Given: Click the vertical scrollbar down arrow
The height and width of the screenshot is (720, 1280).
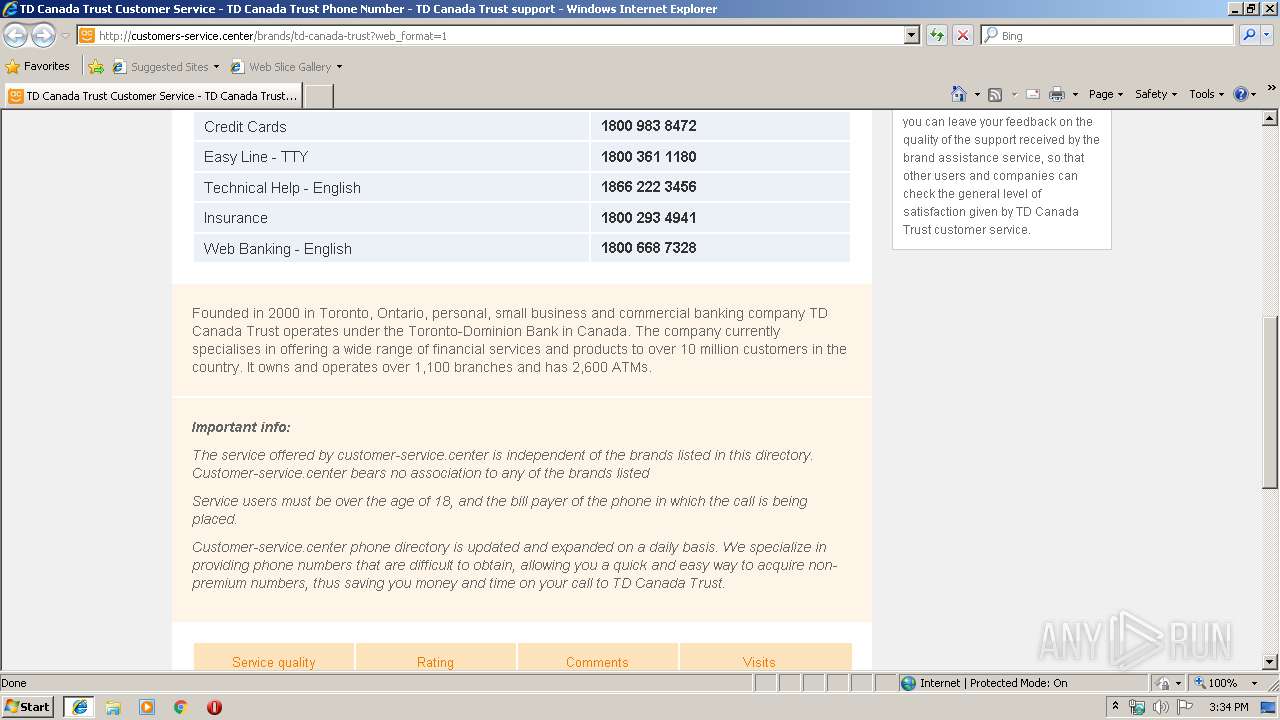Looking at the screenshot, I should pyautogui.click(x=1270, y=662).
